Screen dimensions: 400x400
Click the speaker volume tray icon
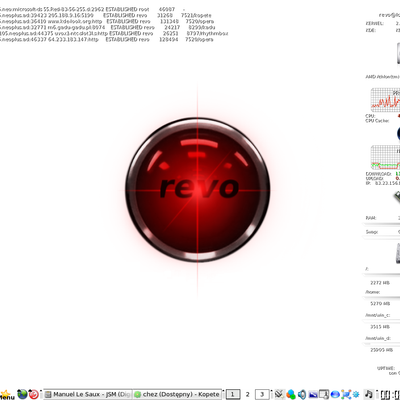coord(302,394)
